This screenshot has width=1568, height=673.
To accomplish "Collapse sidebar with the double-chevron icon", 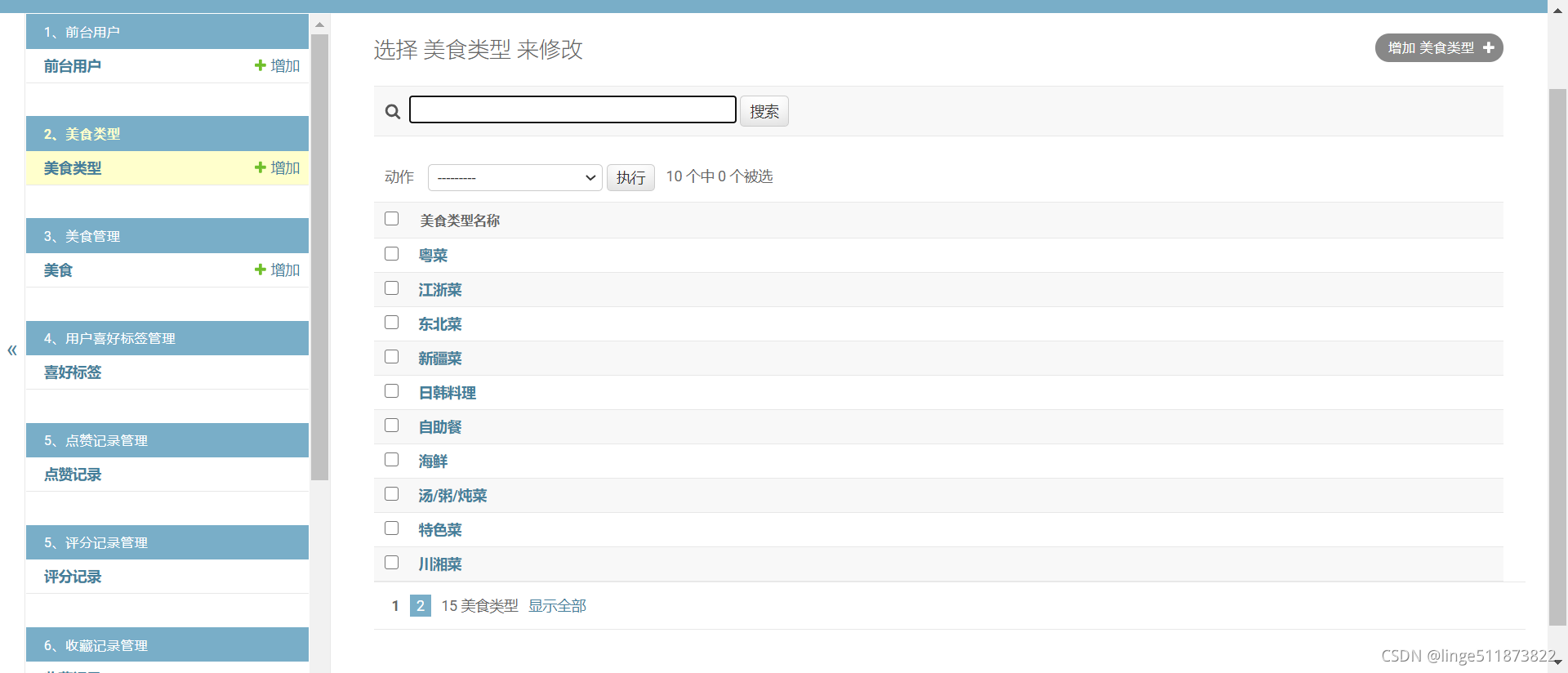I will pyautogui.click(x=12, y=350).
